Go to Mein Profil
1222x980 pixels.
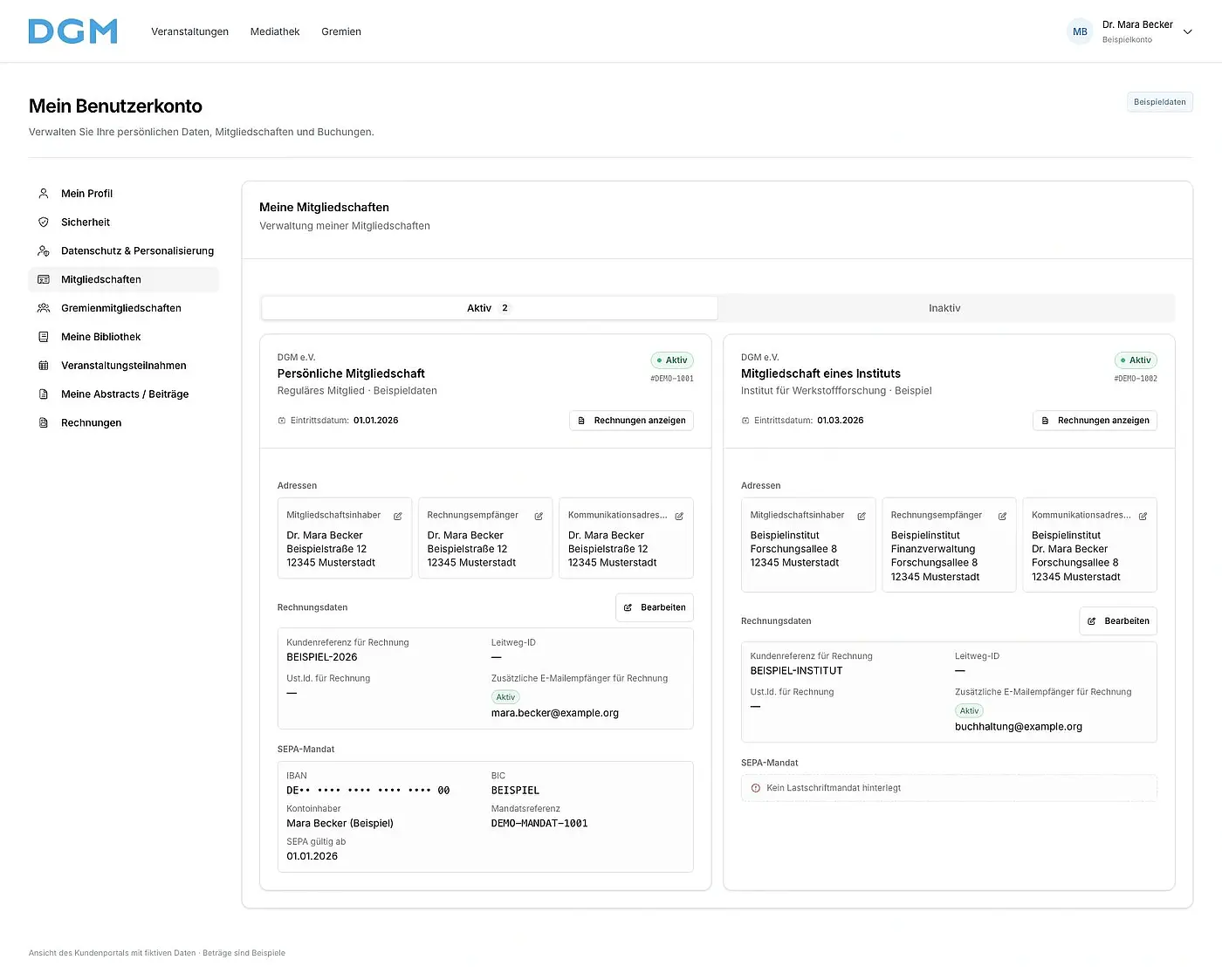coord(124,194)
